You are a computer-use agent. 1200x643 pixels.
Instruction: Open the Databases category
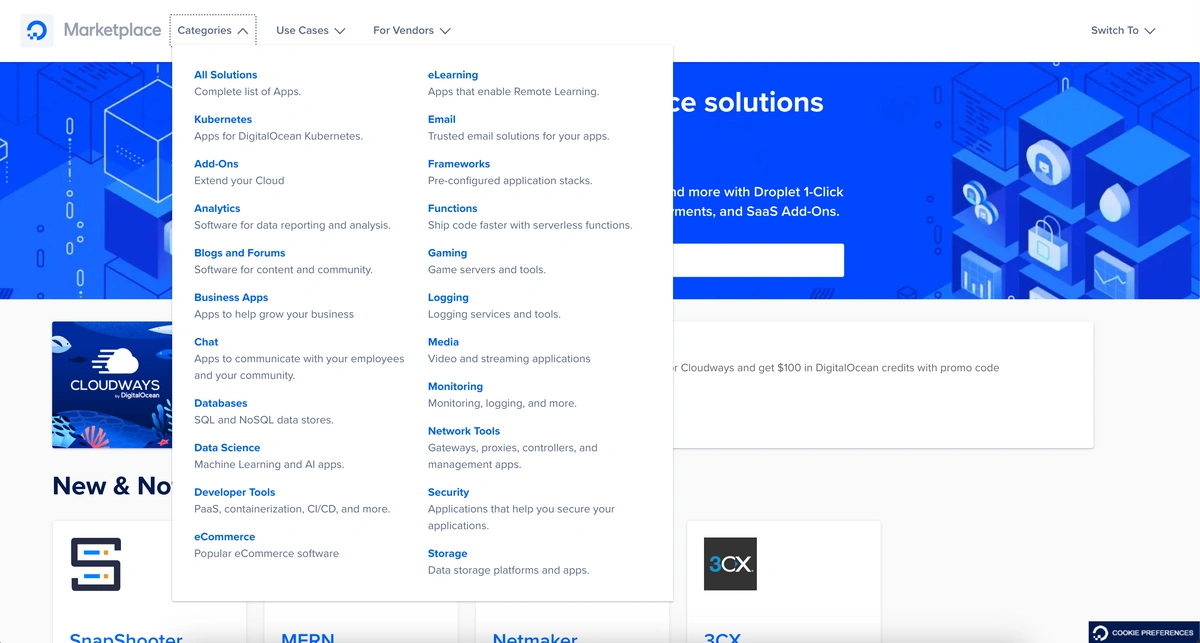click(x=220, y=403)
